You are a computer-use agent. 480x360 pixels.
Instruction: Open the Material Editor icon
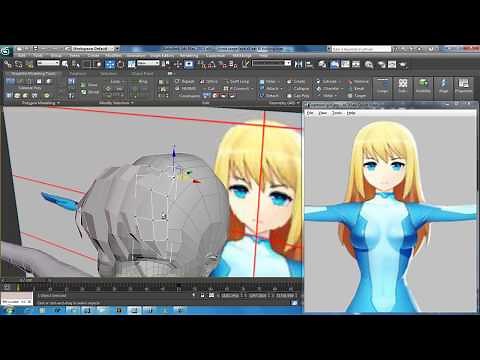point(369,64)
